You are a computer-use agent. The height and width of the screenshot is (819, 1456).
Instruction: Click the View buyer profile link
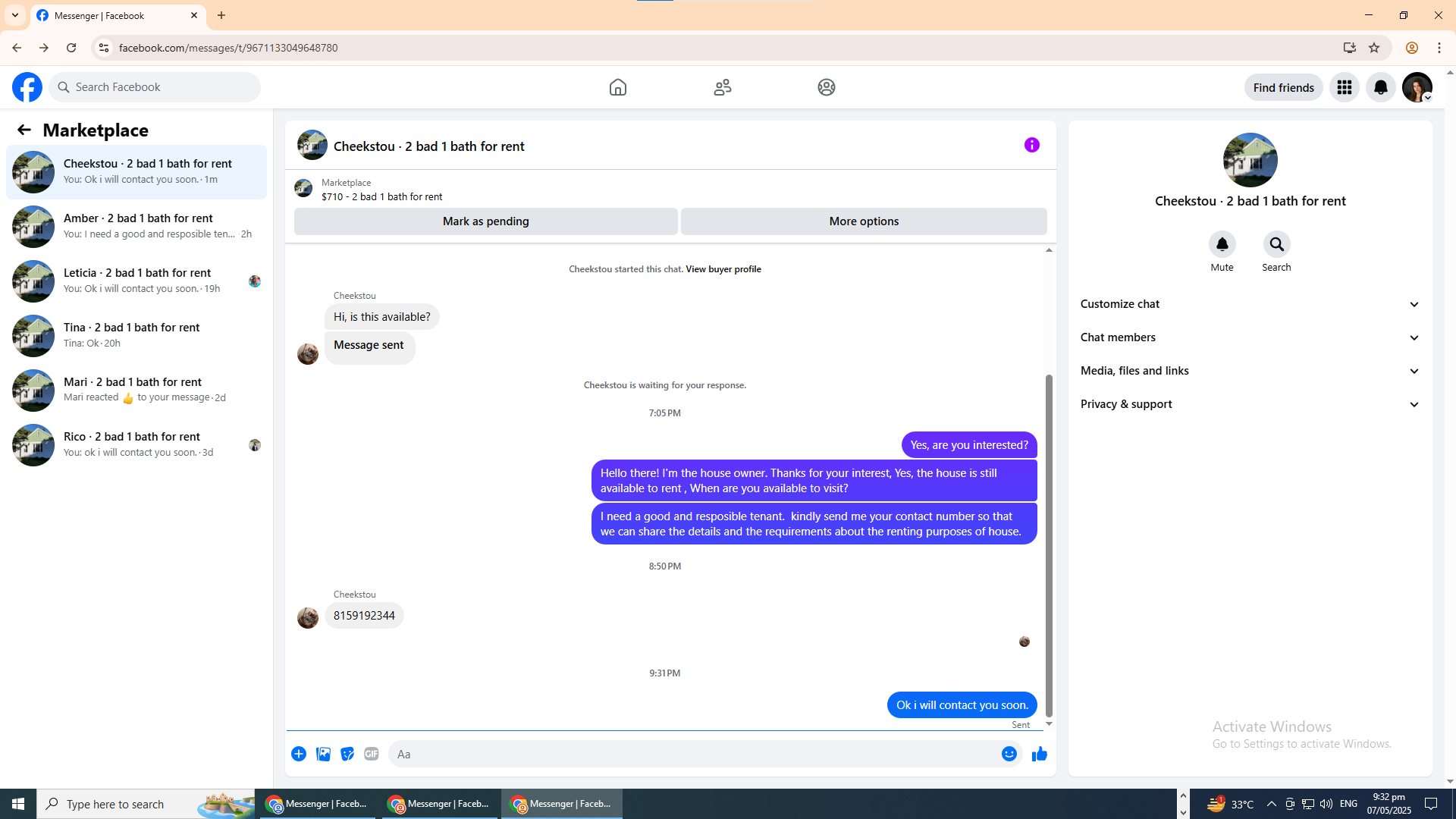723,269
